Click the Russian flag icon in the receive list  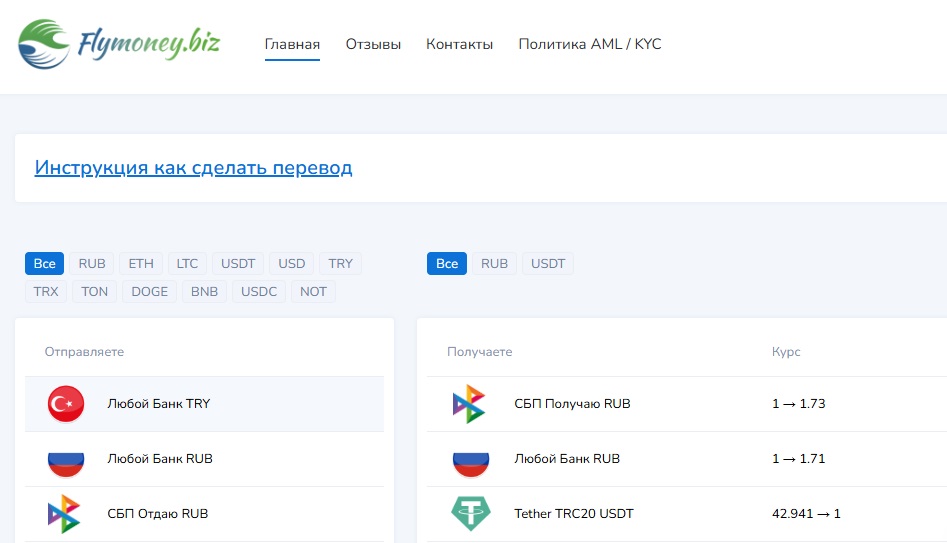(x=470, y=464)
